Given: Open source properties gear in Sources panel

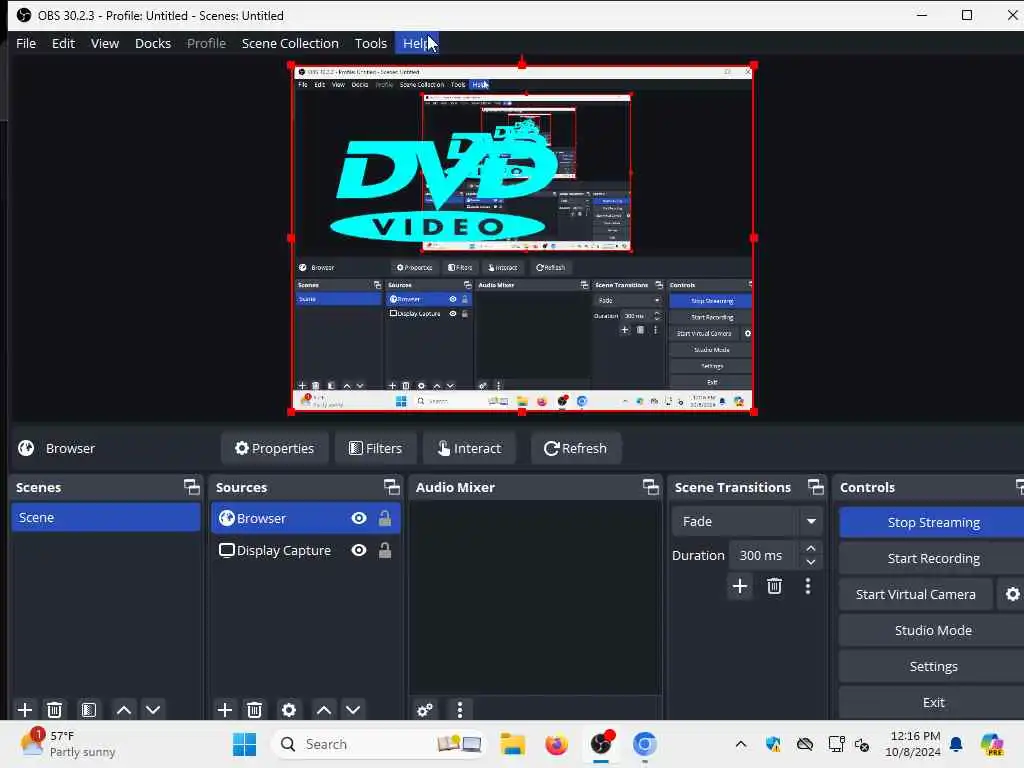Looking at the screenshot, I should [289, 709].
